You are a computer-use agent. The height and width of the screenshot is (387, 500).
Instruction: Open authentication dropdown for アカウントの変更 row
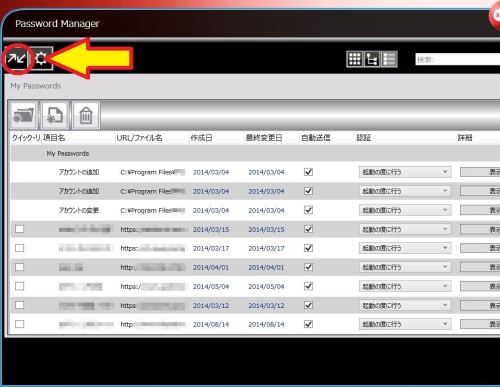[405, 210]
